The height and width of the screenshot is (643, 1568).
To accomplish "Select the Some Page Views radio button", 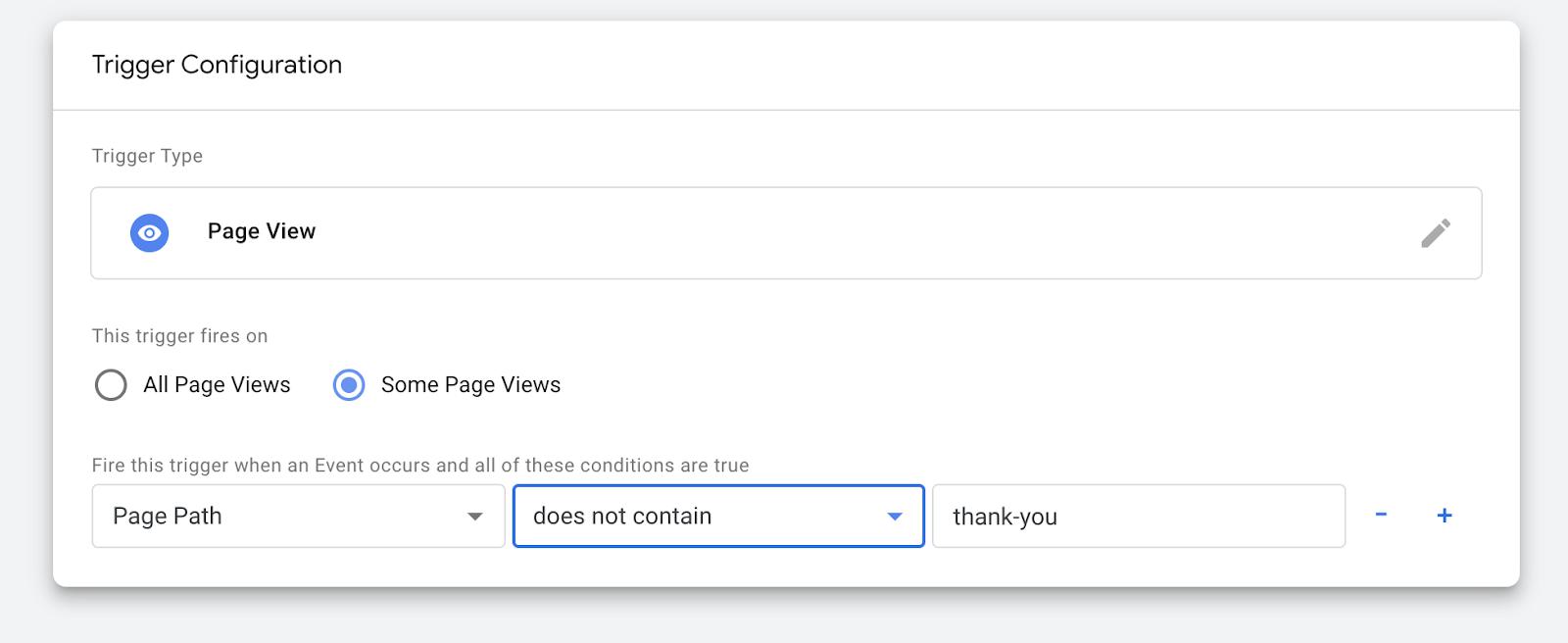I will coord(349,385).
